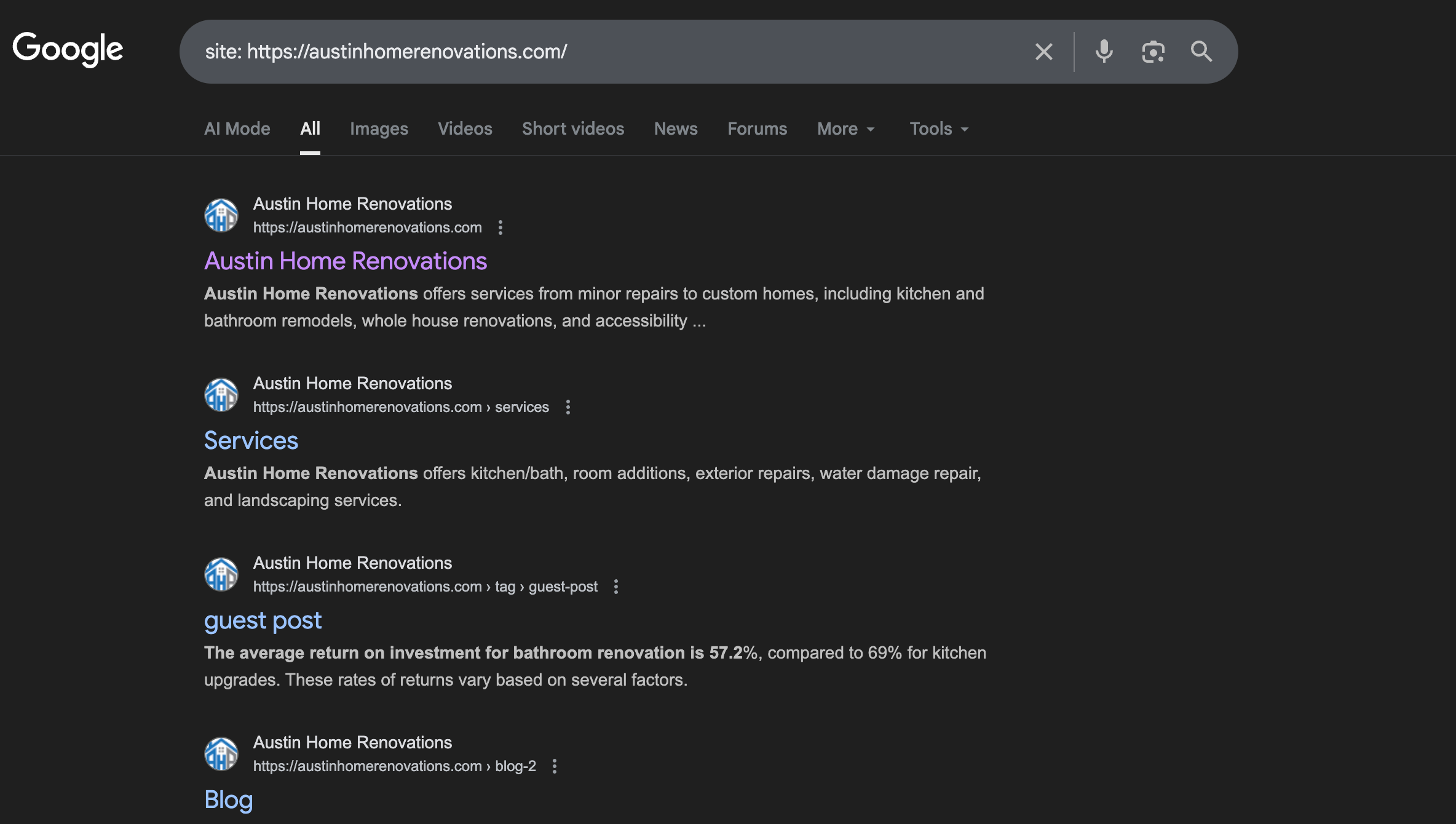Open the guest post result link
Image resolution: width=1456 pixels, height=824 pixels.
(x=263, y=620)
